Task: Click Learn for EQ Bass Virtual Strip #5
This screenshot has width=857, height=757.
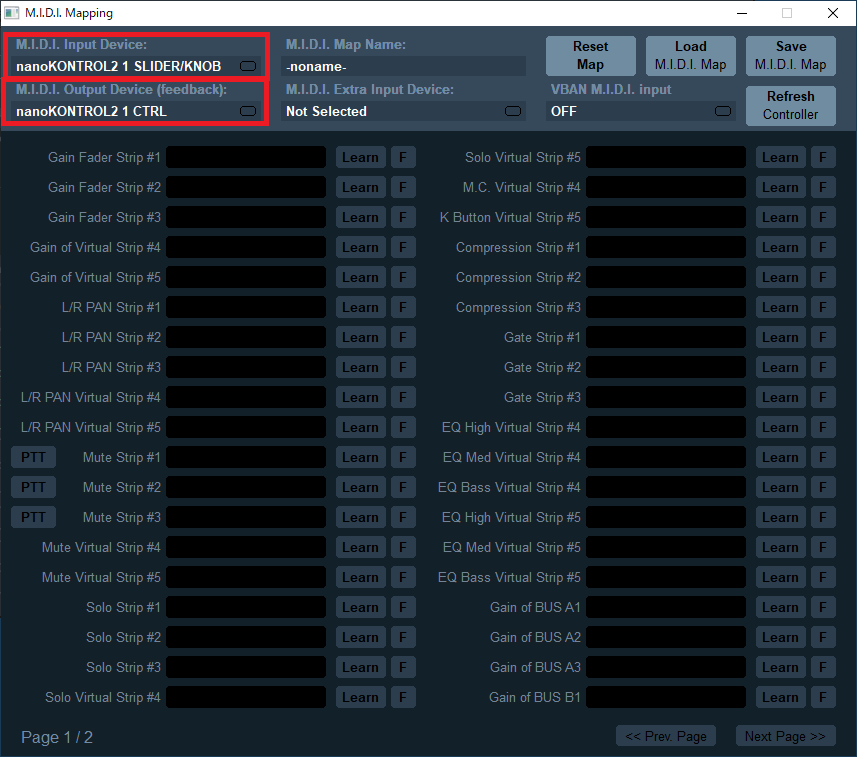Action: (x=780, y=578)
